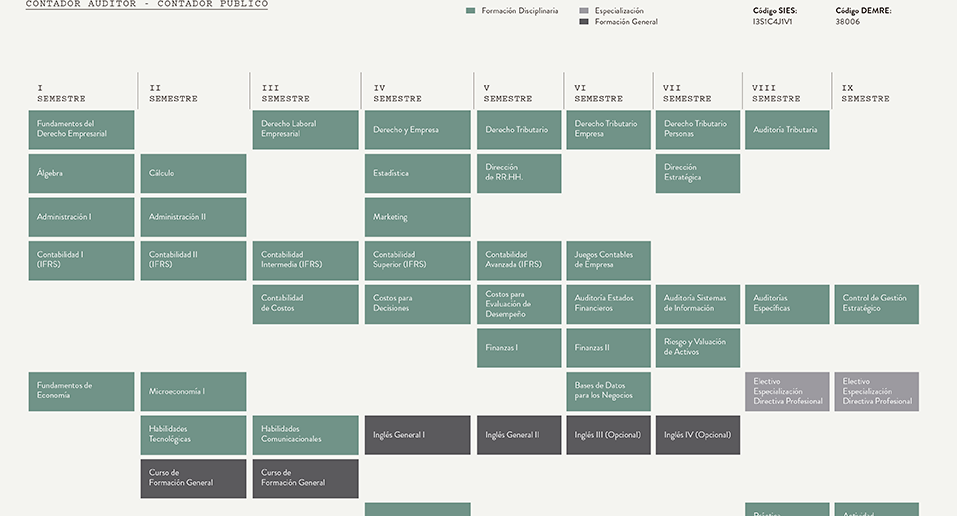Click the Control de Gestión Estratégico course

(876, 304)
